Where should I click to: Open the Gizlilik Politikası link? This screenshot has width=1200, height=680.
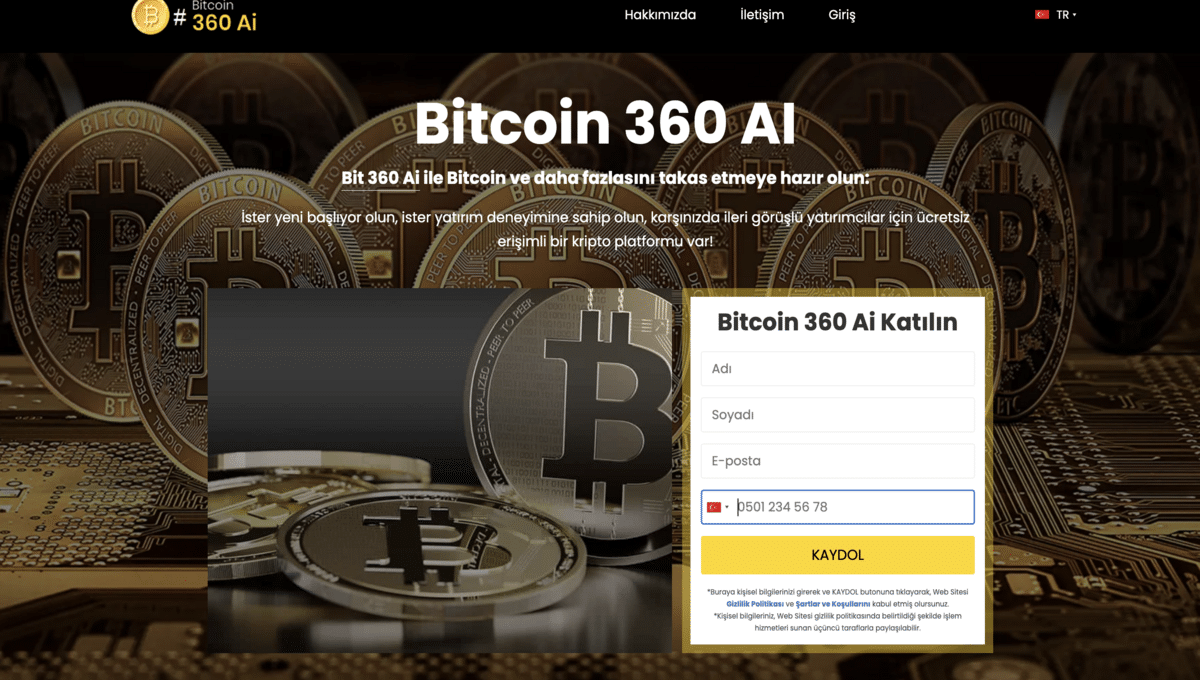[755, 604]
